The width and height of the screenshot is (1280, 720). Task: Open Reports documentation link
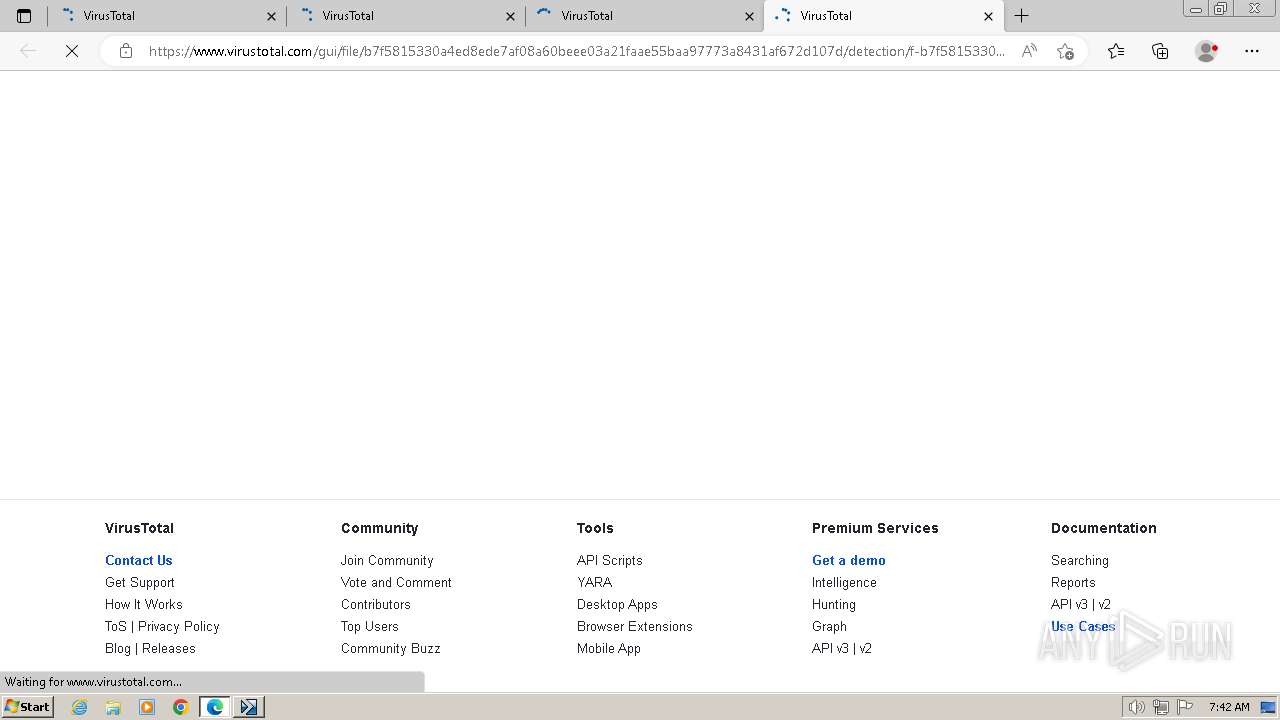click(1073, 582)
